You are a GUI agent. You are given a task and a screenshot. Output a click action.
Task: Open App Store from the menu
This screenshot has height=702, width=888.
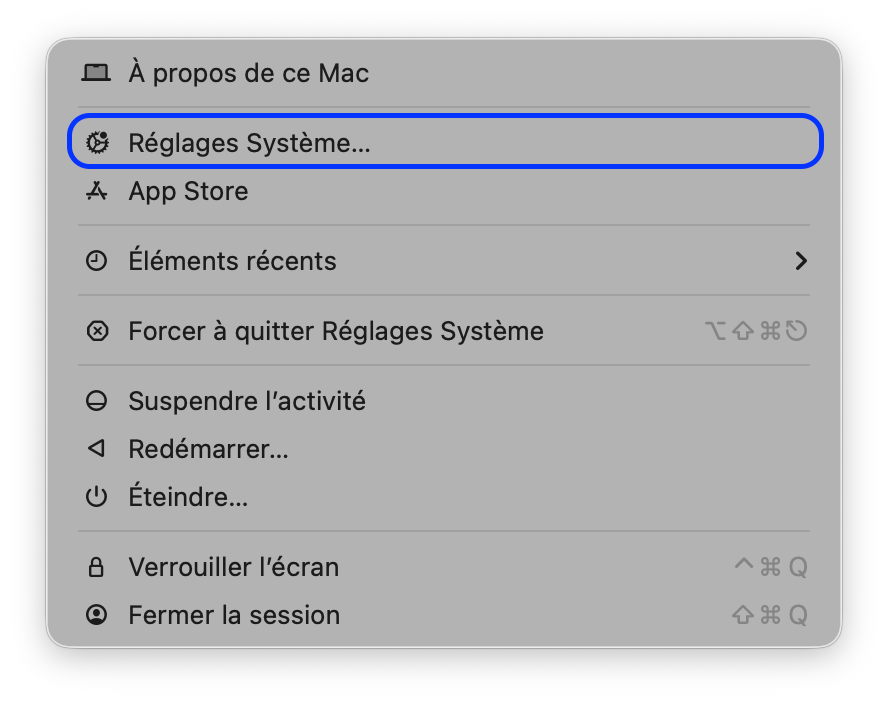tap(188, 191)
